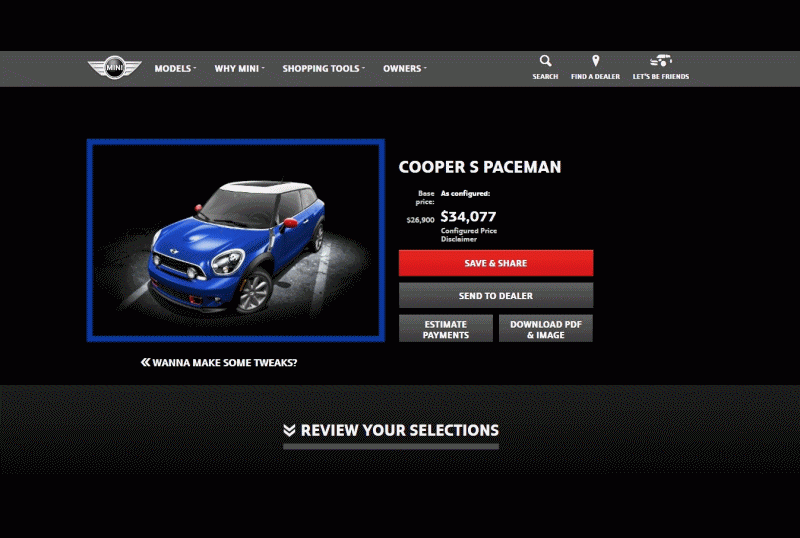
Task: Click the $34,077 configured price
Action: point(468,216)
